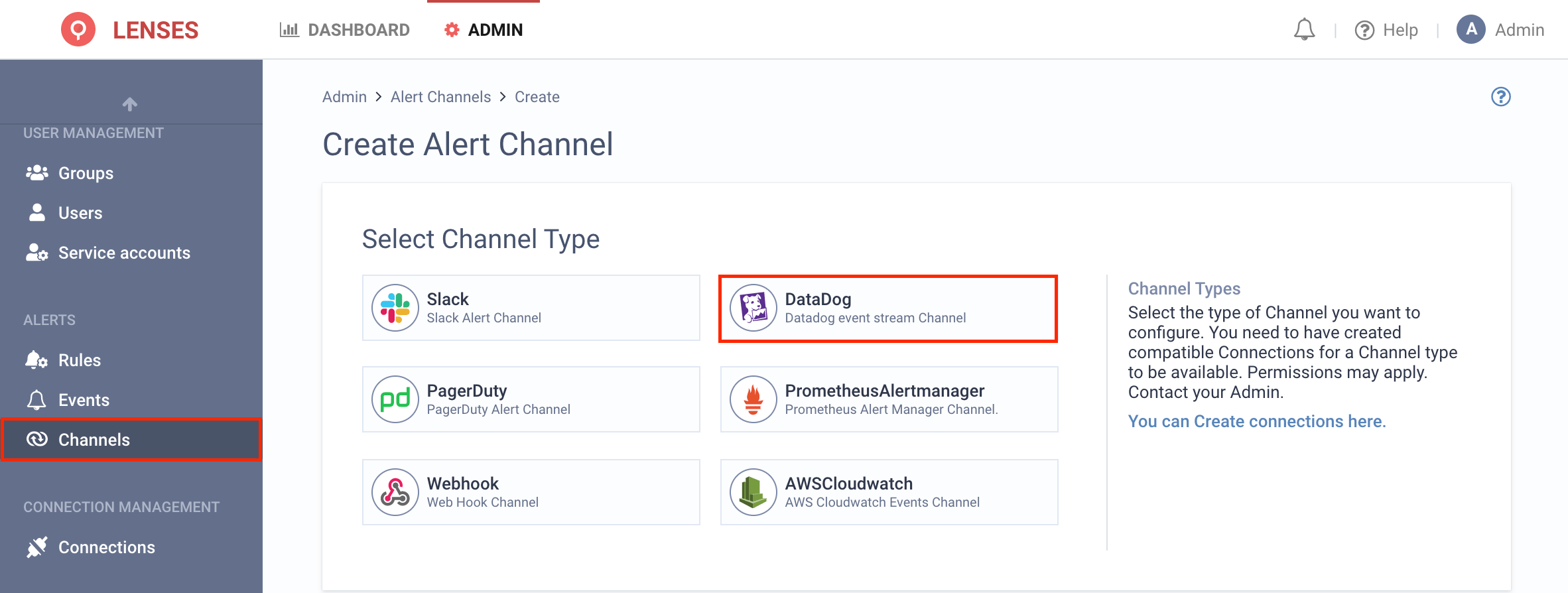This screenshot has height=593, width=1568.
Task: Click the Groups people icon in sidebar
Action: coord(37,173)
